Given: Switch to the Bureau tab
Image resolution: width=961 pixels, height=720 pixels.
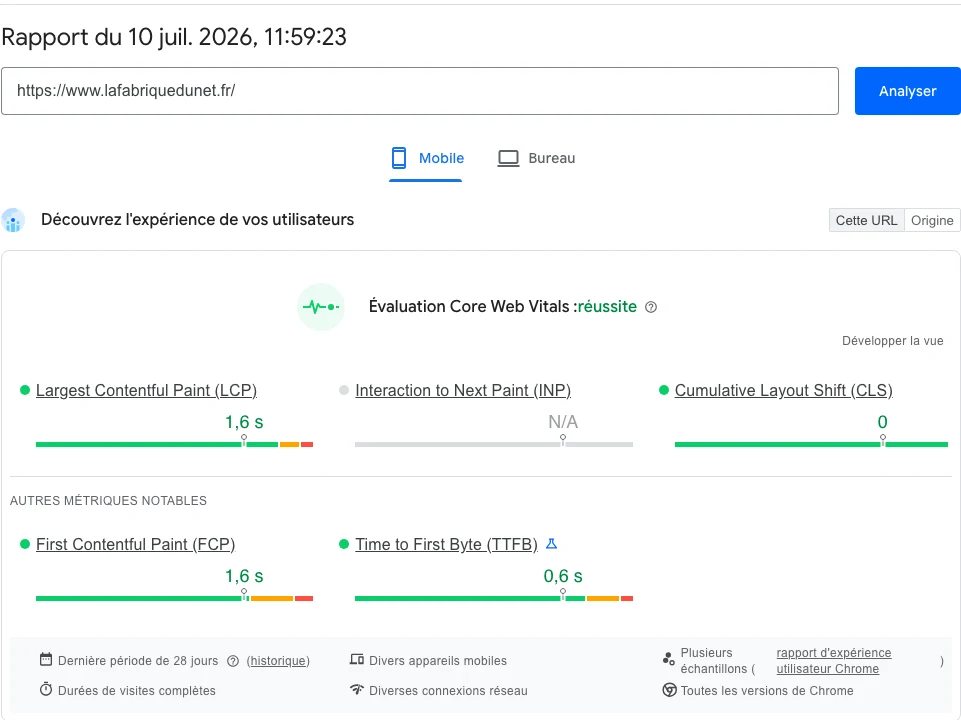Looking at the screenshot, I should click(x=536, y=158).
